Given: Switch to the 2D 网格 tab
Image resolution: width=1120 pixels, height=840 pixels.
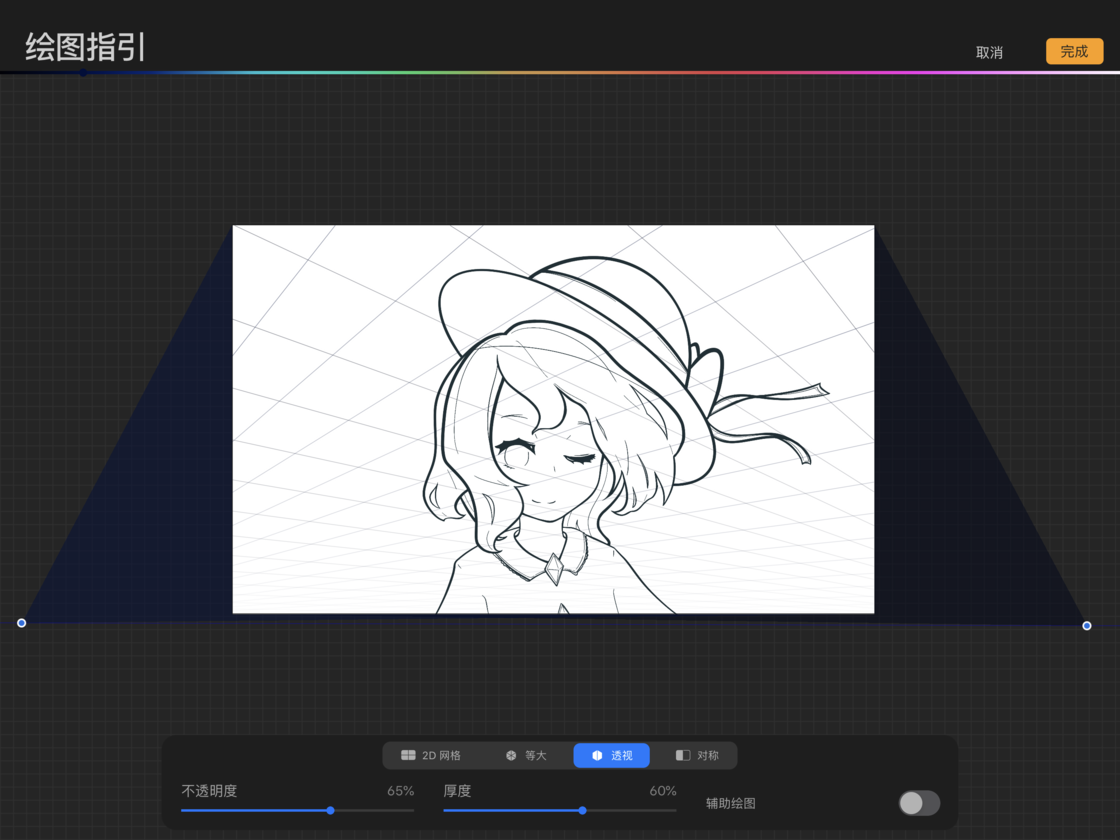Looking at the screenshot, I should coord(441,755).
